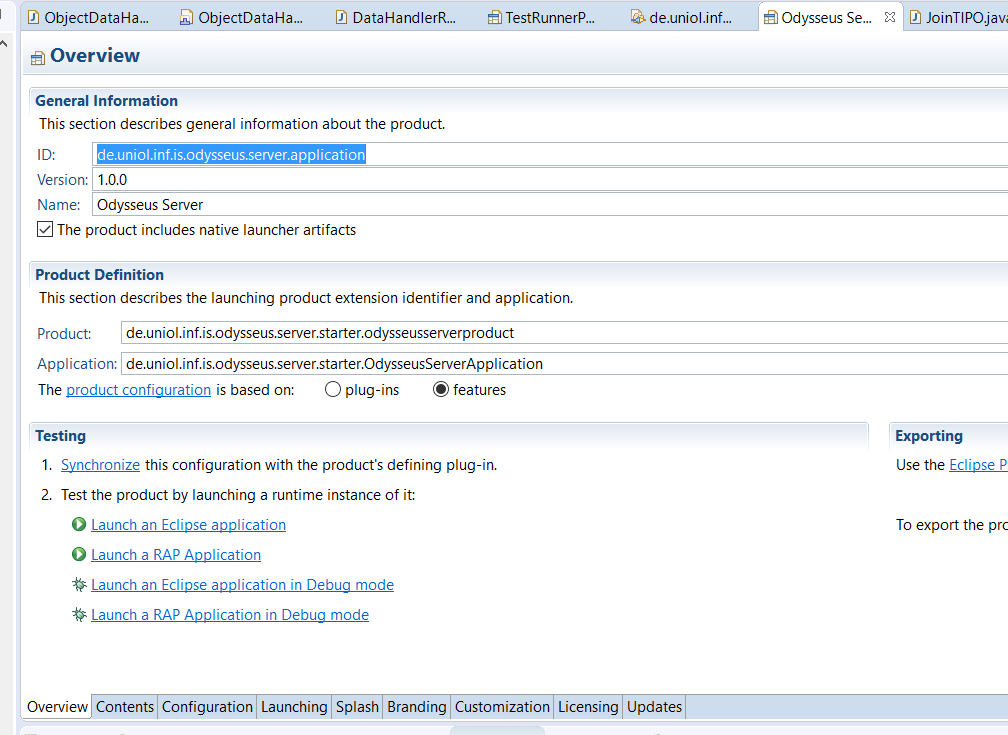
Task: Click the green Launch RAP Application run icon
Action: [79, 555]
